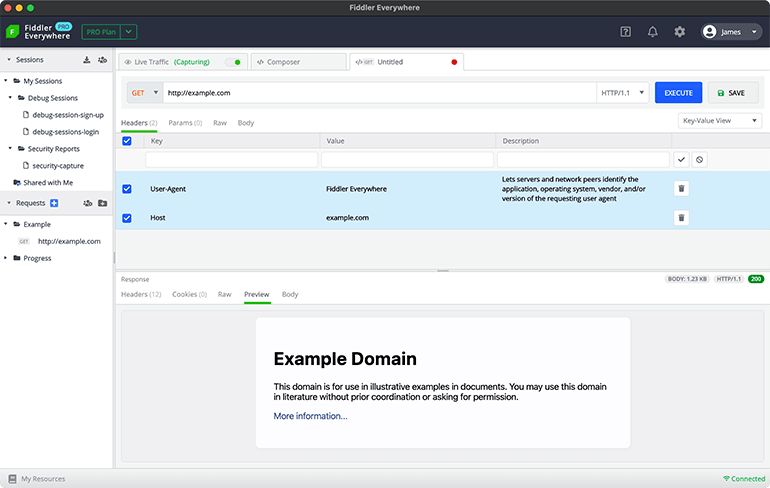This screenshot has width=770, height=488.
Task: Open the debug-sessions-login session
Action: point(66,132)
